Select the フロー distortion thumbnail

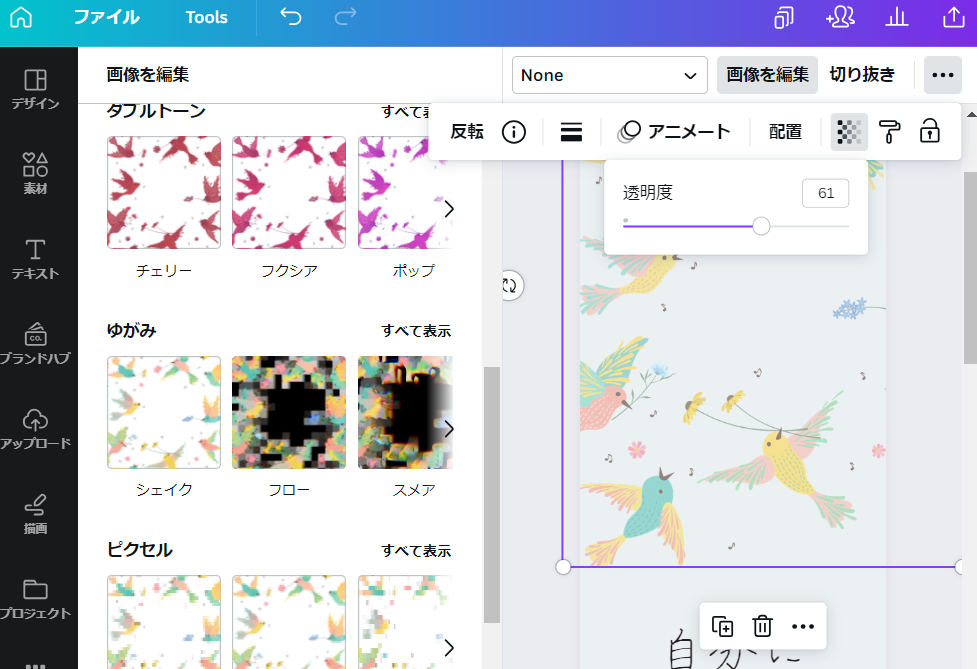tap(289, 412)
